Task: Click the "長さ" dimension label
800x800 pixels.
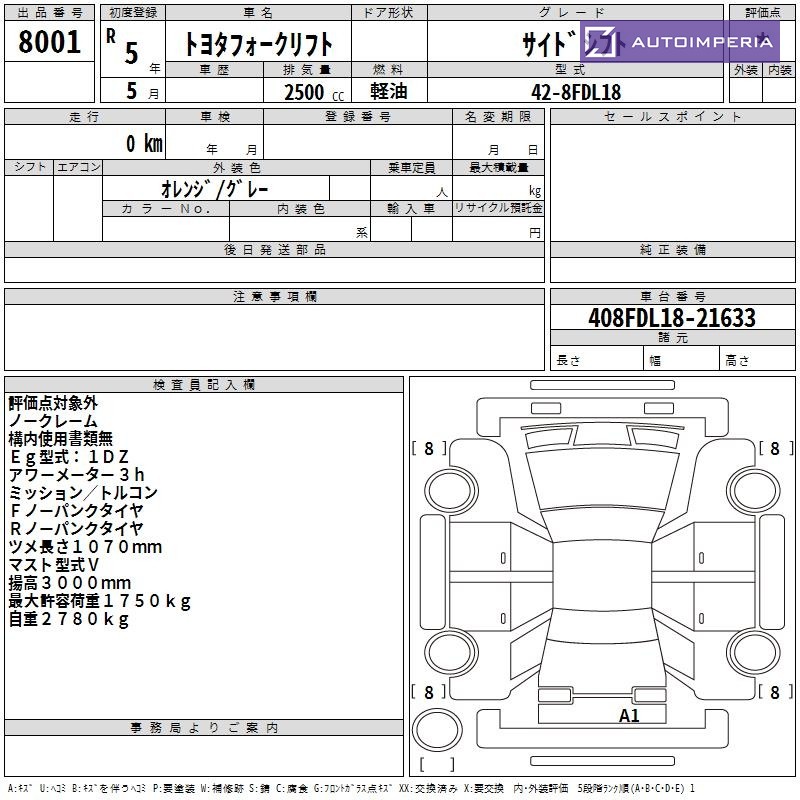Action: [568, 361]
